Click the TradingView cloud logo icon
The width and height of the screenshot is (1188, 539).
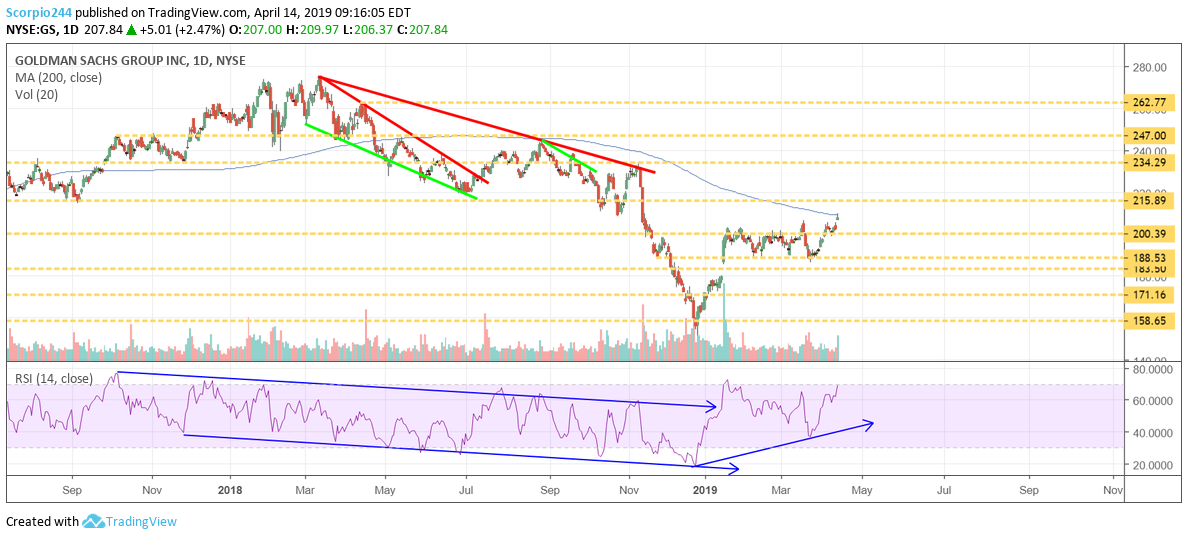pos(93,522)
